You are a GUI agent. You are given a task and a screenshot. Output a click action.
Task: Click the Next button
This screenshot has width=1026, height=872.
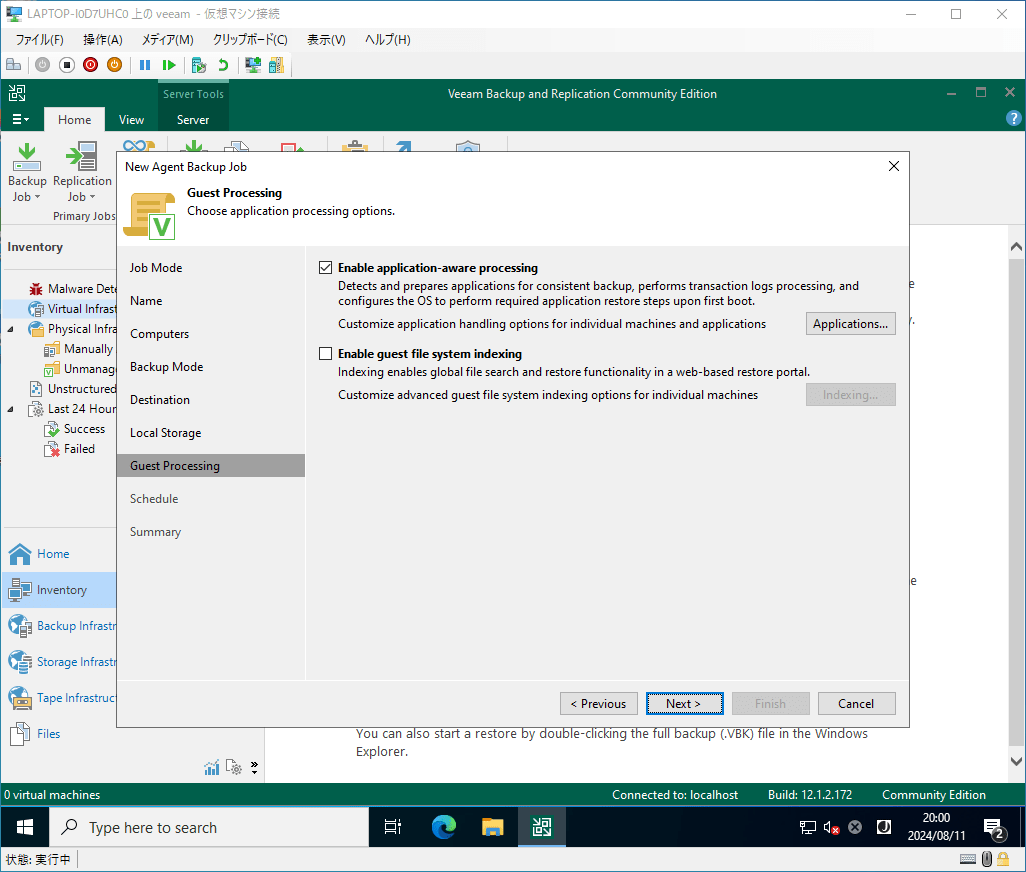click(x=684, y=704)
